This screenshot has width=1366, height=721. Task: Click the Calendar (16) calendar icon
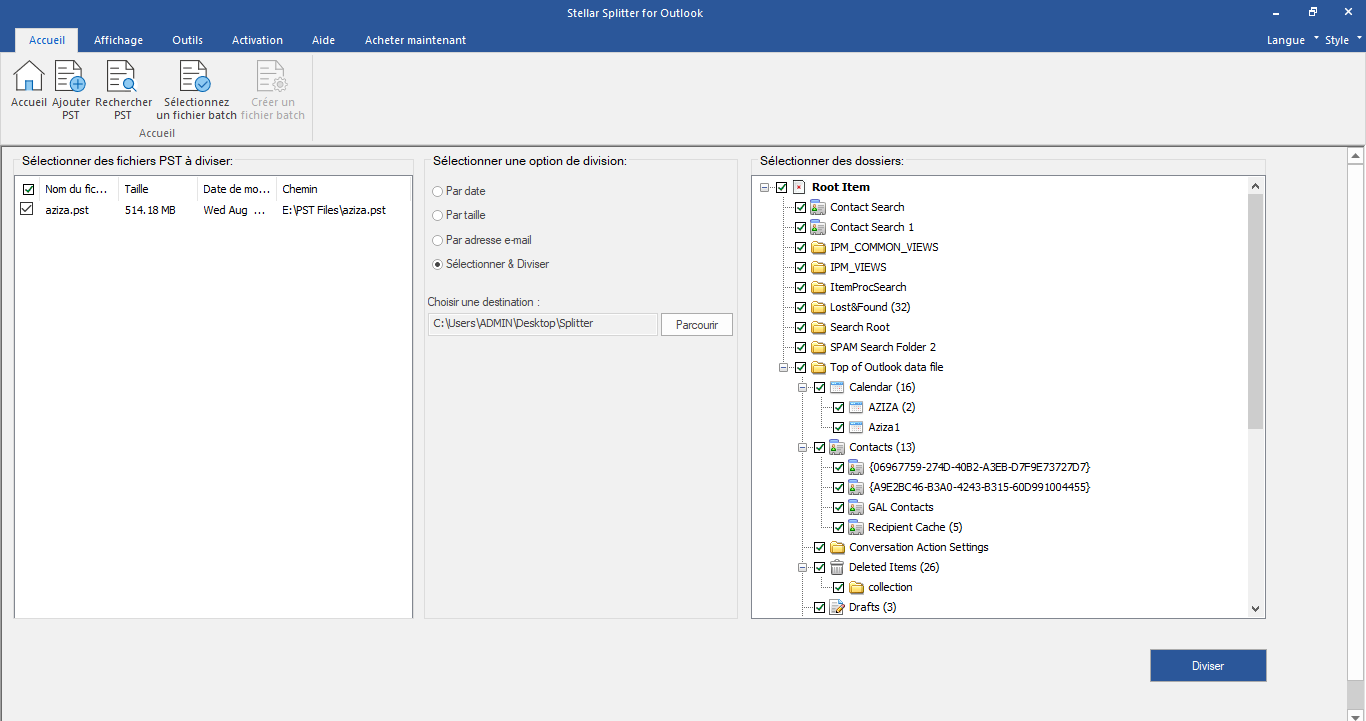(837, 387)
